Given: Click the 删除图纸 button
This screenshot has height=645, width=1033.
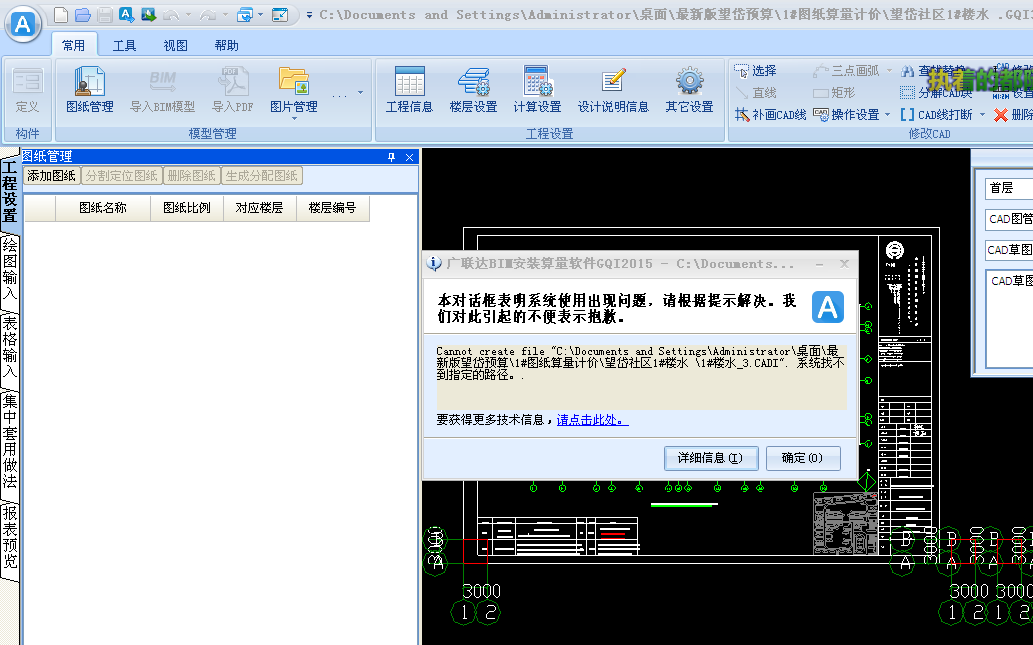Looking at the screenshot, I should (x=191, y=176).
